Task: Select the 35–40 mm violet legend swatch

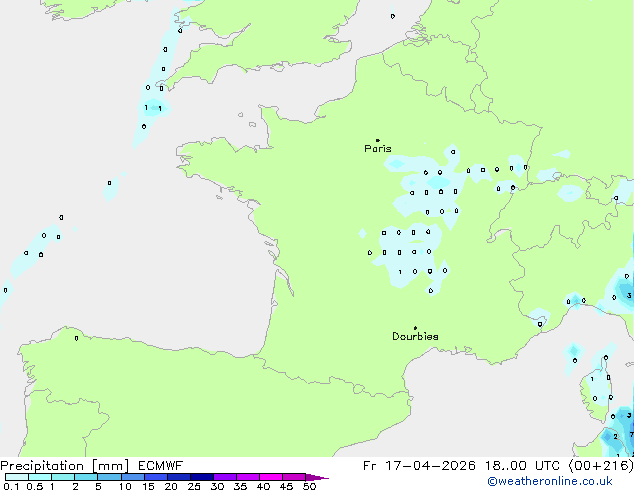Action: 248,477
